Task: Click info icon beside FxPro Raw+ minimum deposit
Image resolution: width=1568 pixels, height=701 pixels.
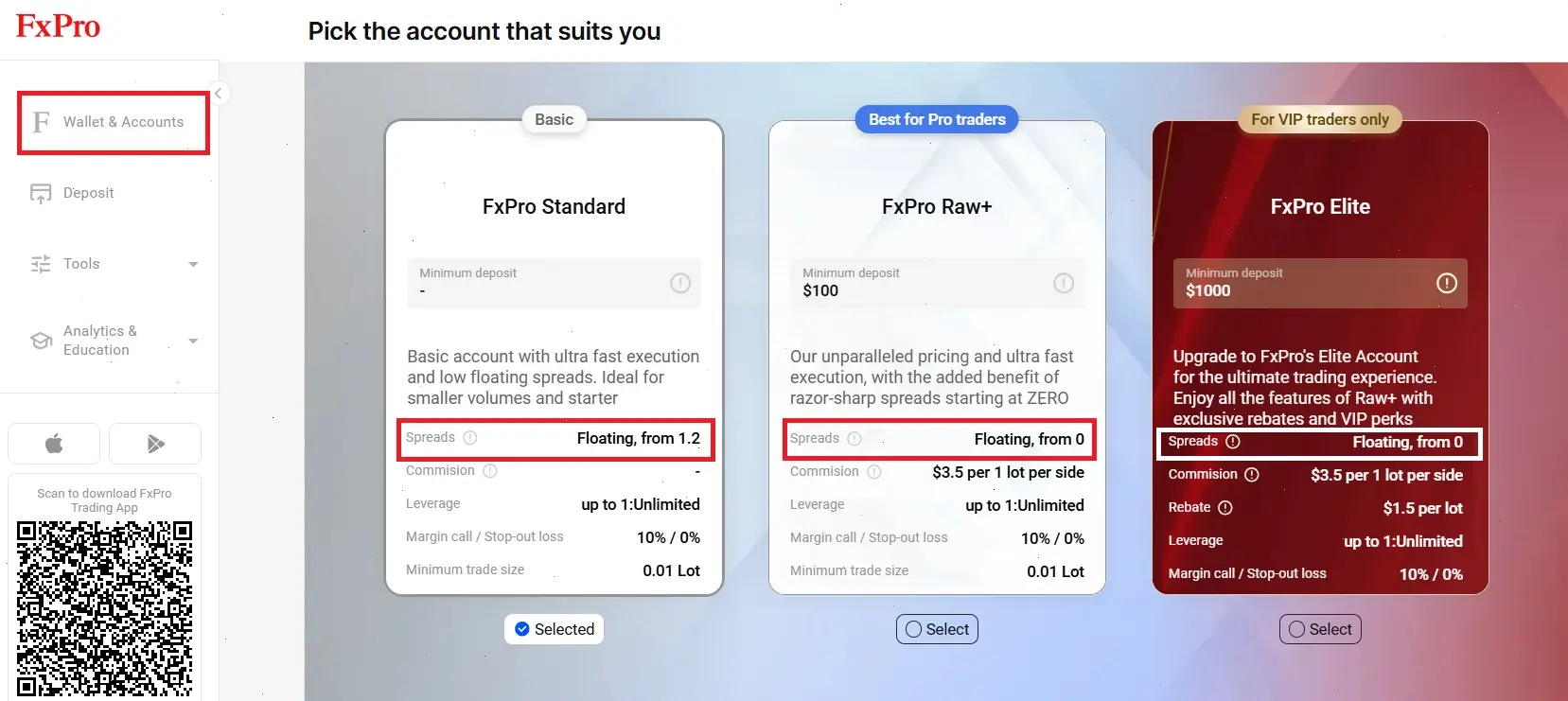Action: [1064, 283]
